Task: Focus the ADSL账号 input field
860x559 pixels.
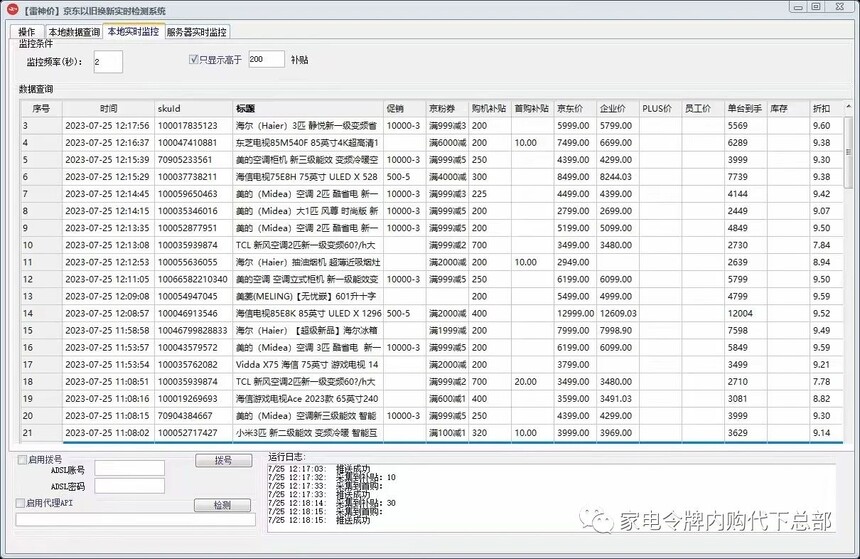Action: pyautogui.click(x=129, y=468)
